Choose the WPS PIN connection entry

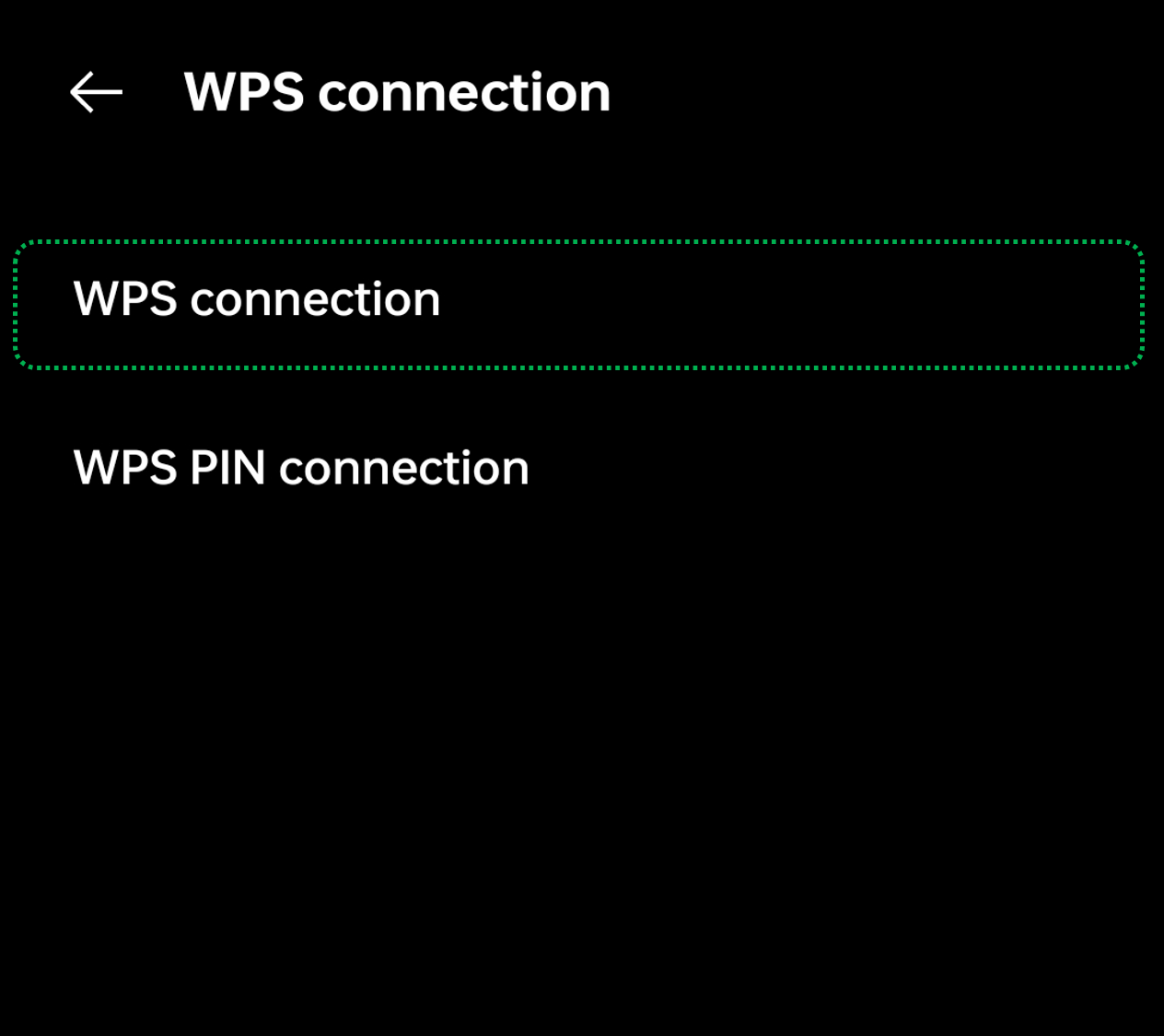(301, 469)
